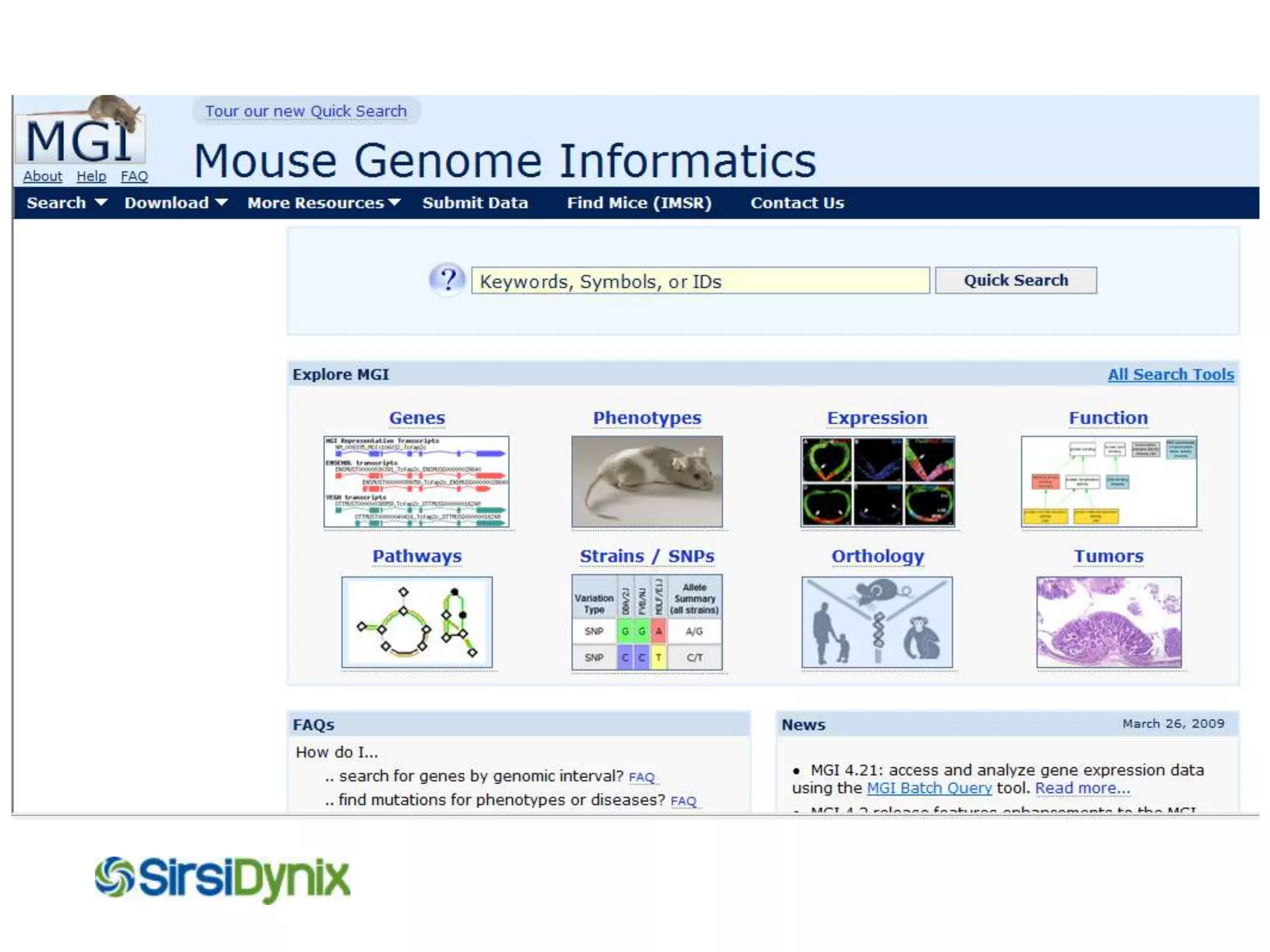Open the Expression image grid
The width and height of the screenshot is (1270, 952).
[x=877, y=482]
